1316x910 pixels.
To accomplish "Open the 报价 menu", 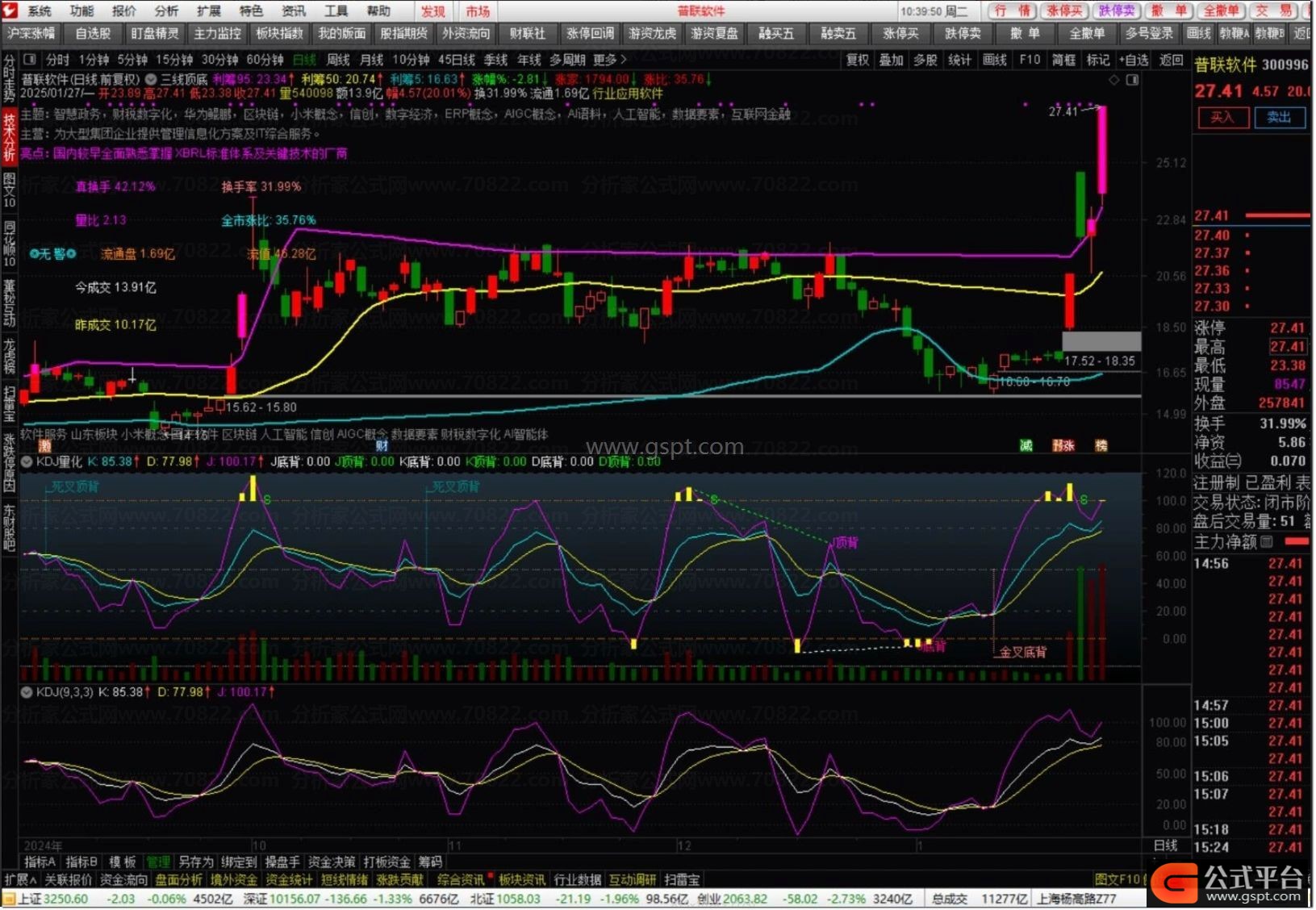I will tap(123, 10).
